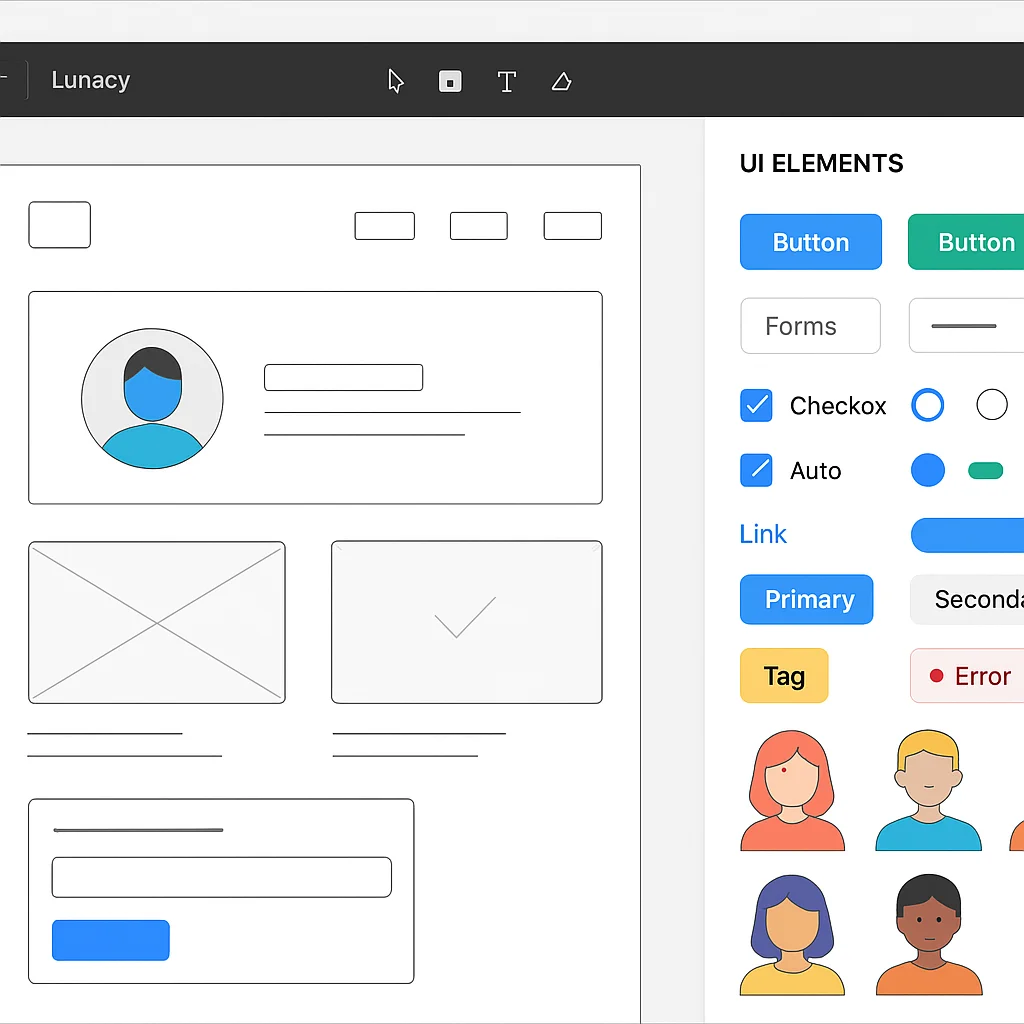Click the Lunacy menu label
This screenshot has width=1024, height=1024.
pyautogui.click(x=90, y=80)
